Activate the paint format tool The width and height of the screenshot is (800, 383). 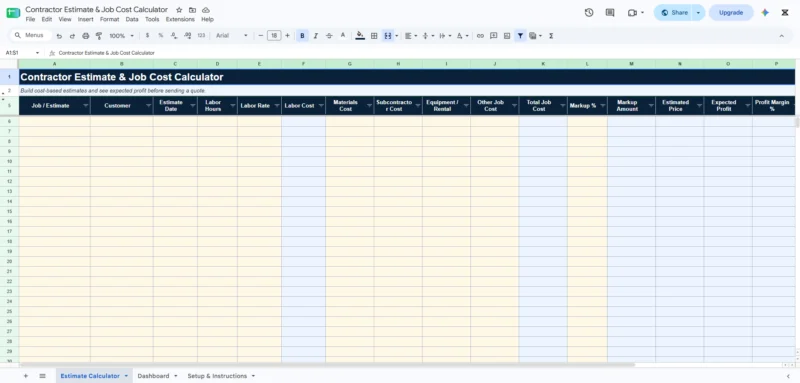click(x=99, y=36)
